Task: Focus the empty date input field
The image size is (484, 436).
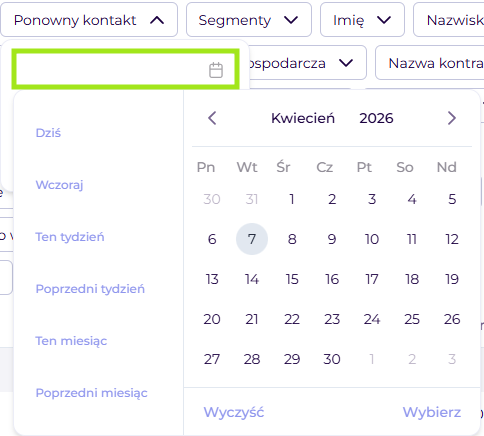Action: (126, 69)
